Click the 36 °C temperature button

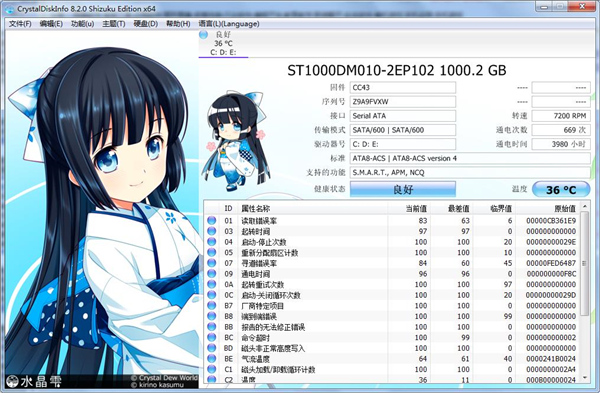561,189
